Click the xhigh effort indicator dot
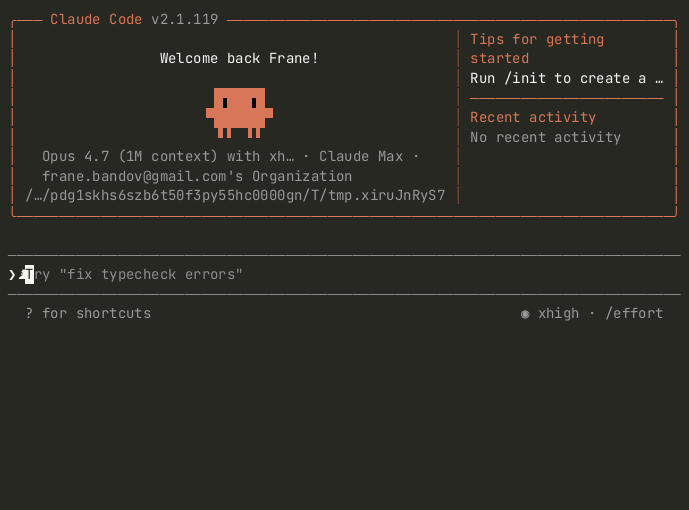The height and width of the screenshot is (510, 689). click(x=525, y=314)
